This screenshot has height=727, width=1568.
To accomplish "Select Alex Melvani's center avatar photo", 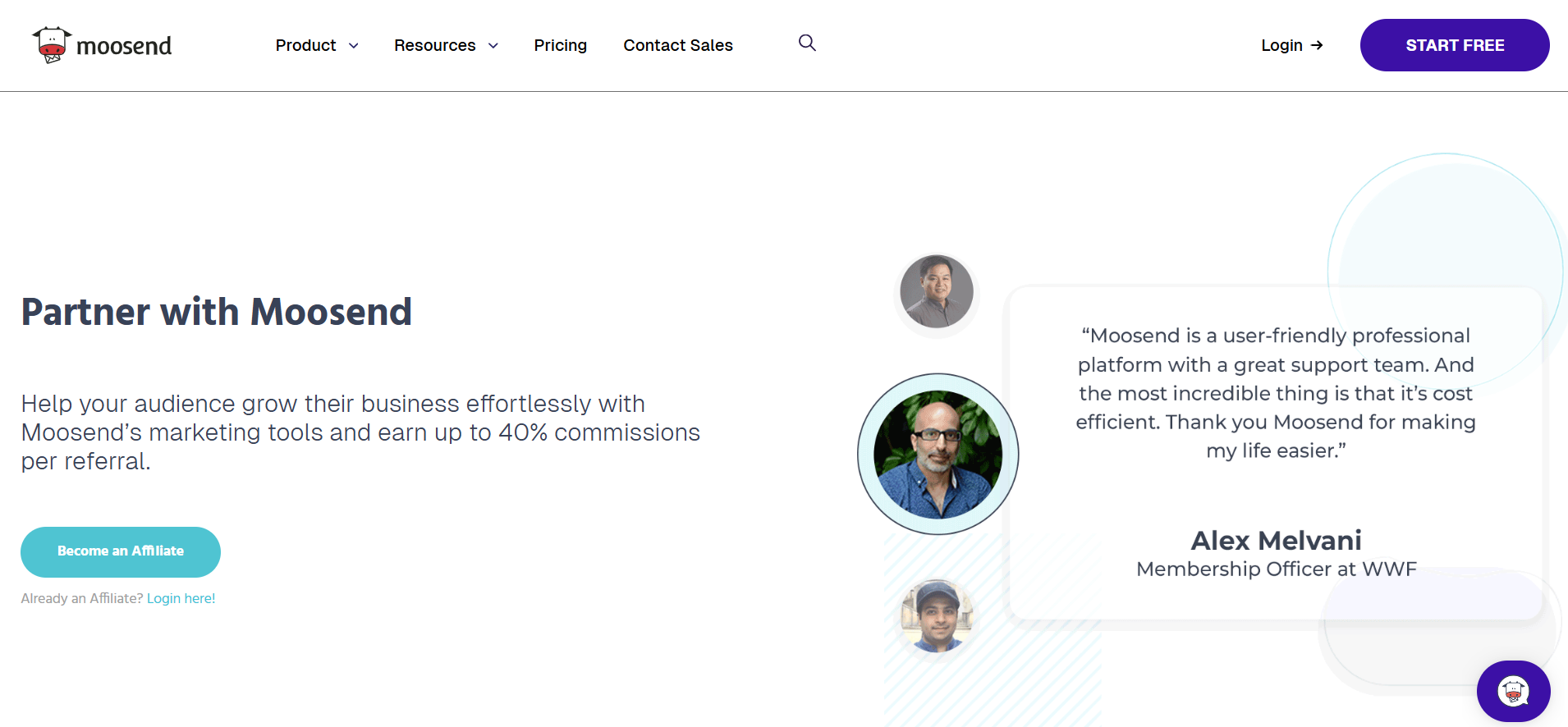I will click(x=938, y=454).
